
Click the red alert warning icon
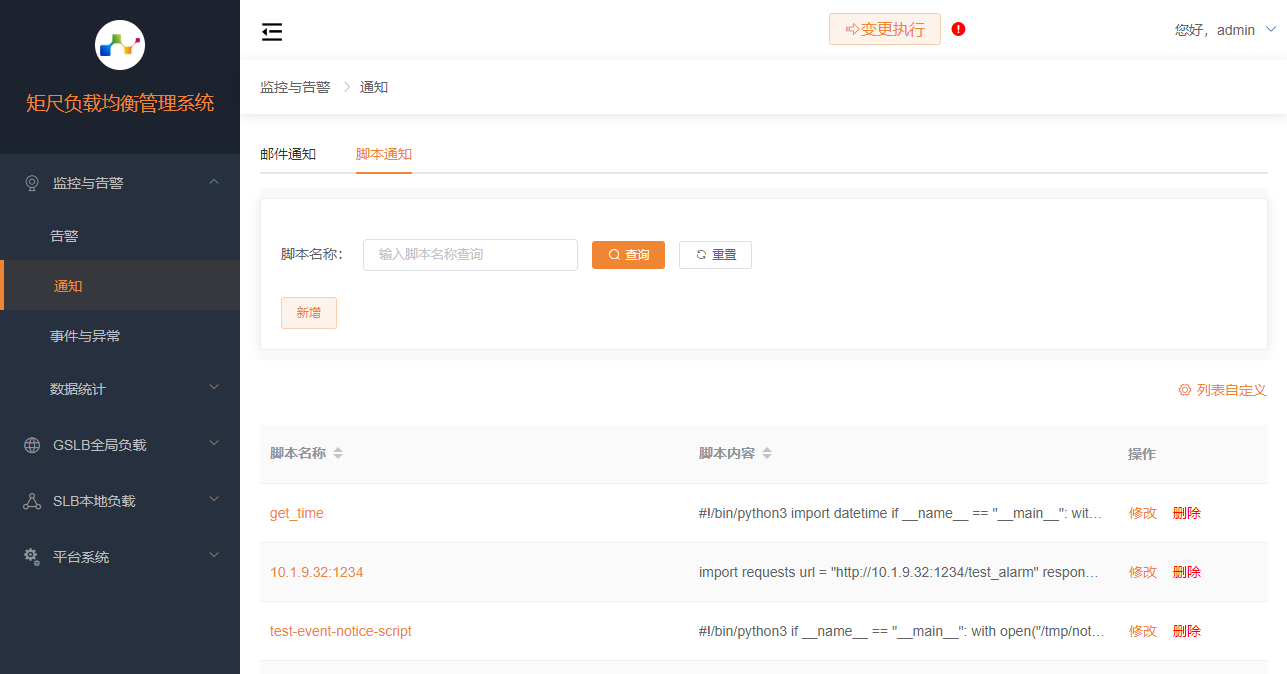coord(958,29)
